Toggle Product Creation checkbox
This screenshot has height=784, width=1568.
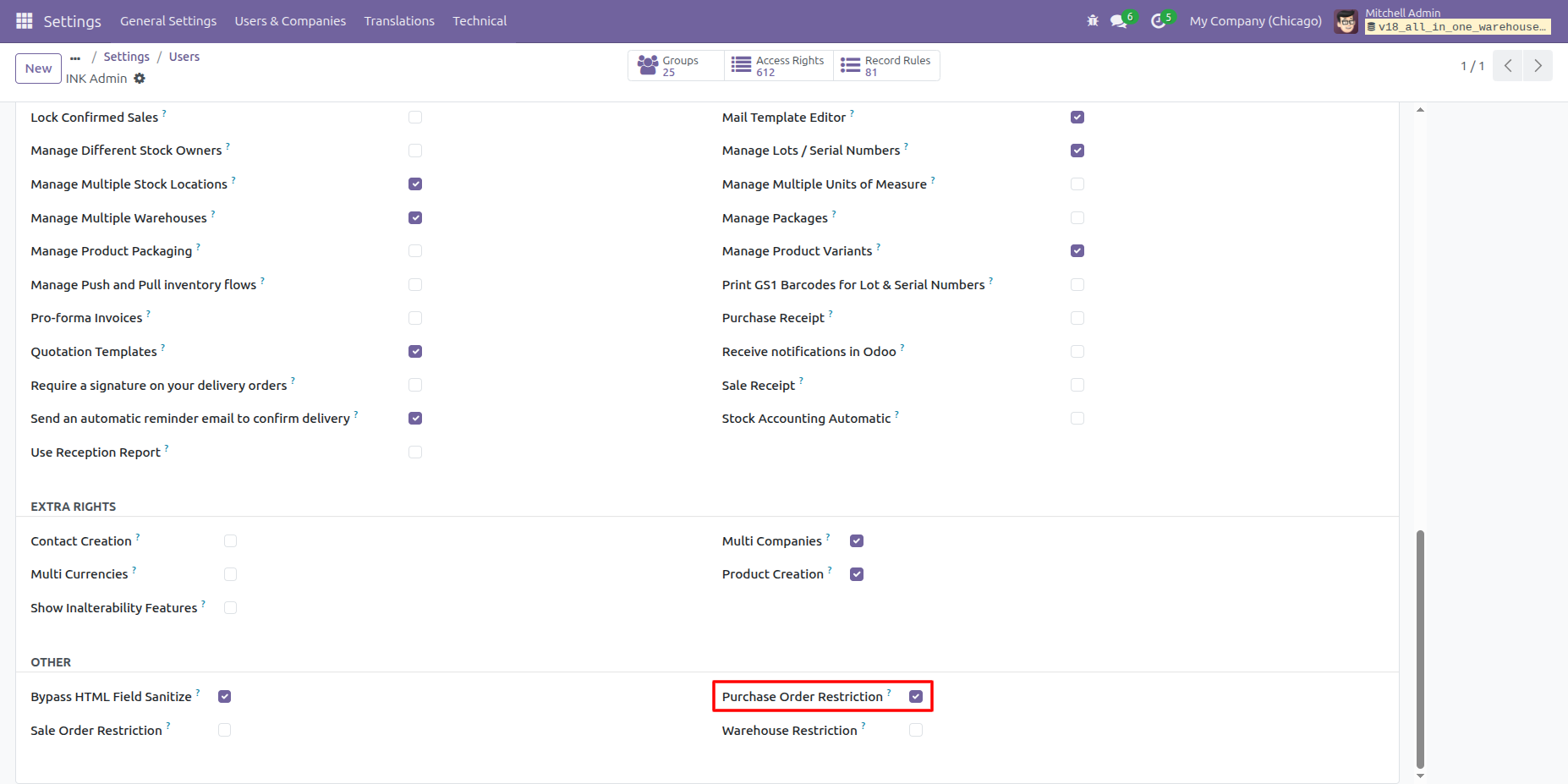click(857, 574)
